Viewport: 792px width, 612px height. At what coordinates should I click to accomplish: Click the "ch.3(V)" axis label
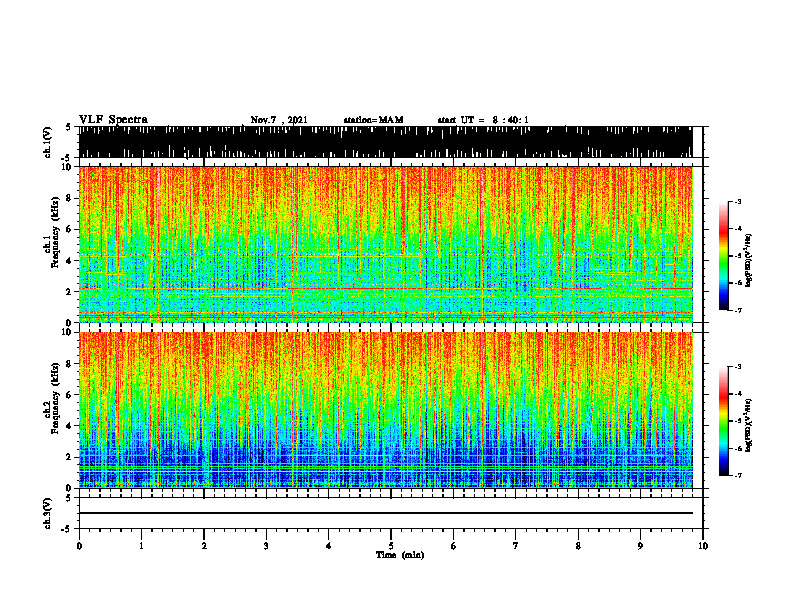(x=48, y=514)
